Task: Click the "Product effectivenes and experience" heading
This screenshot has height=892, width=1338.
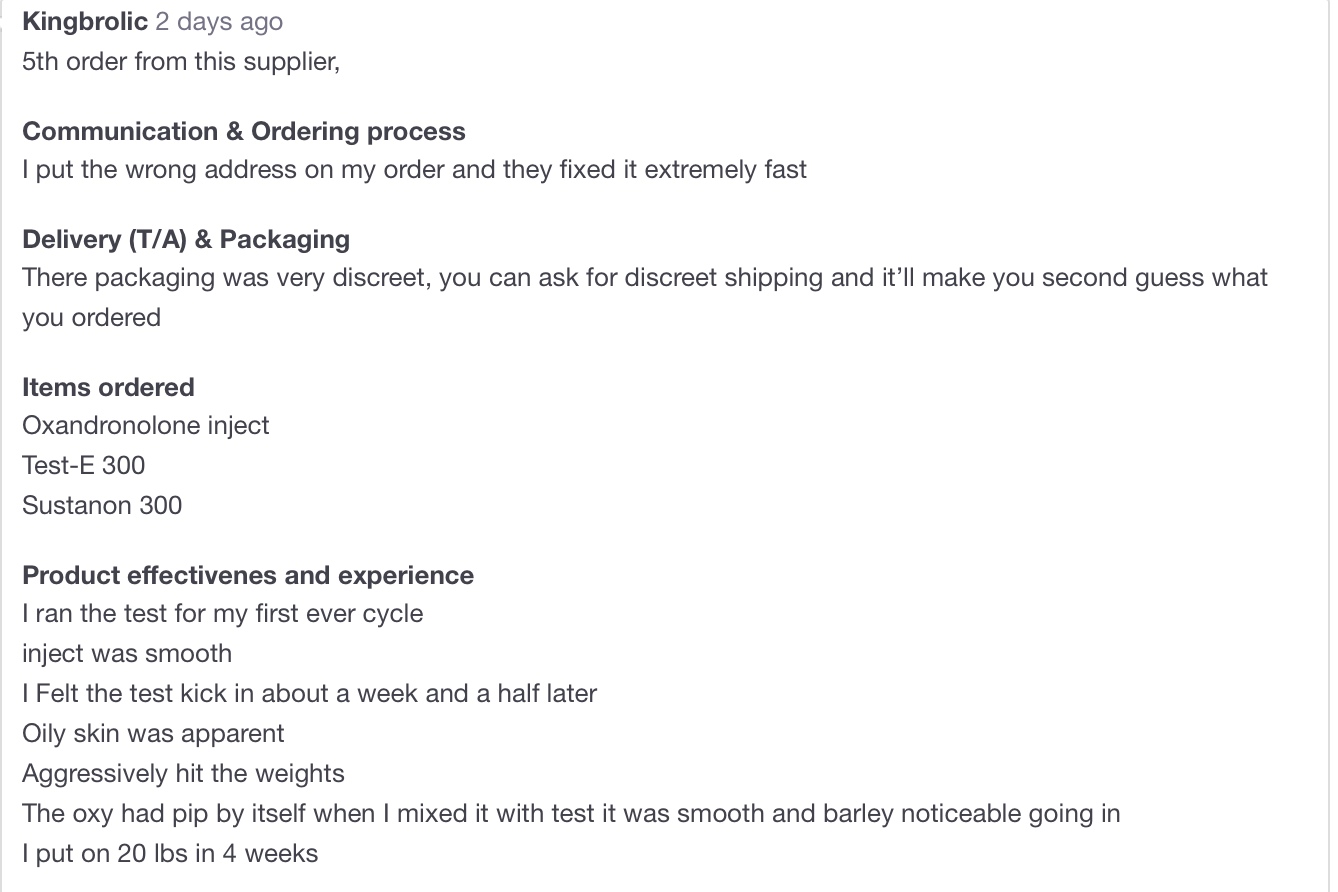Action: pyautogui.click(x=248, y=576)
